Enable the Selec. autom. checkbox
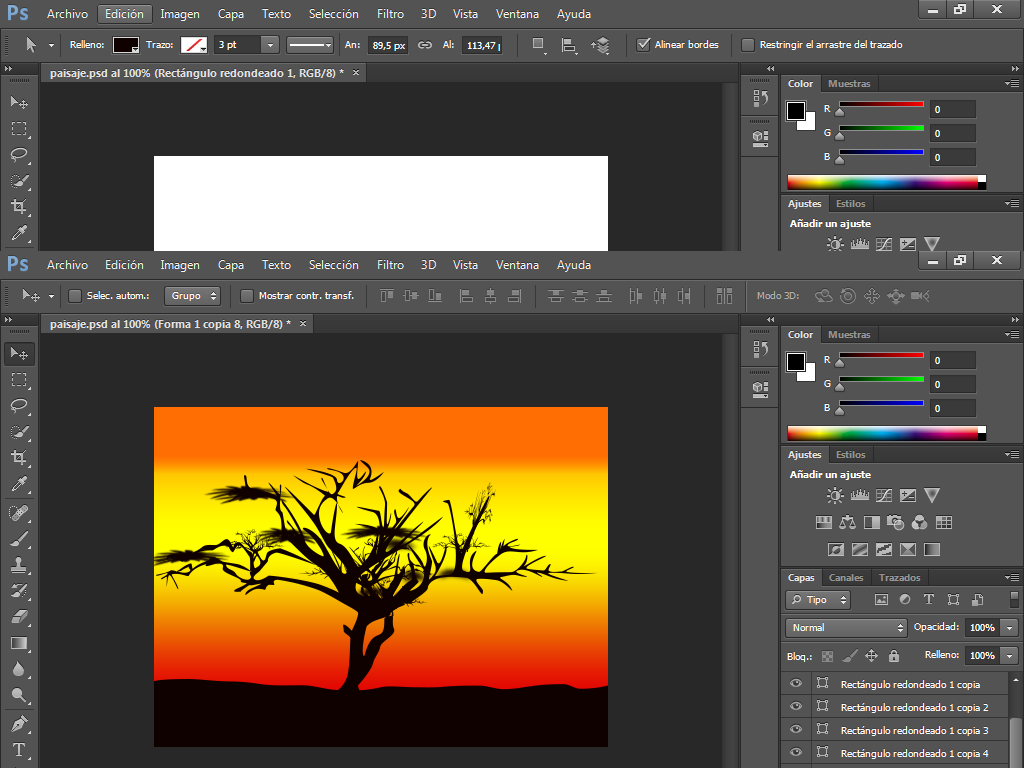1024x768 pixels. (x=75, y=296)
